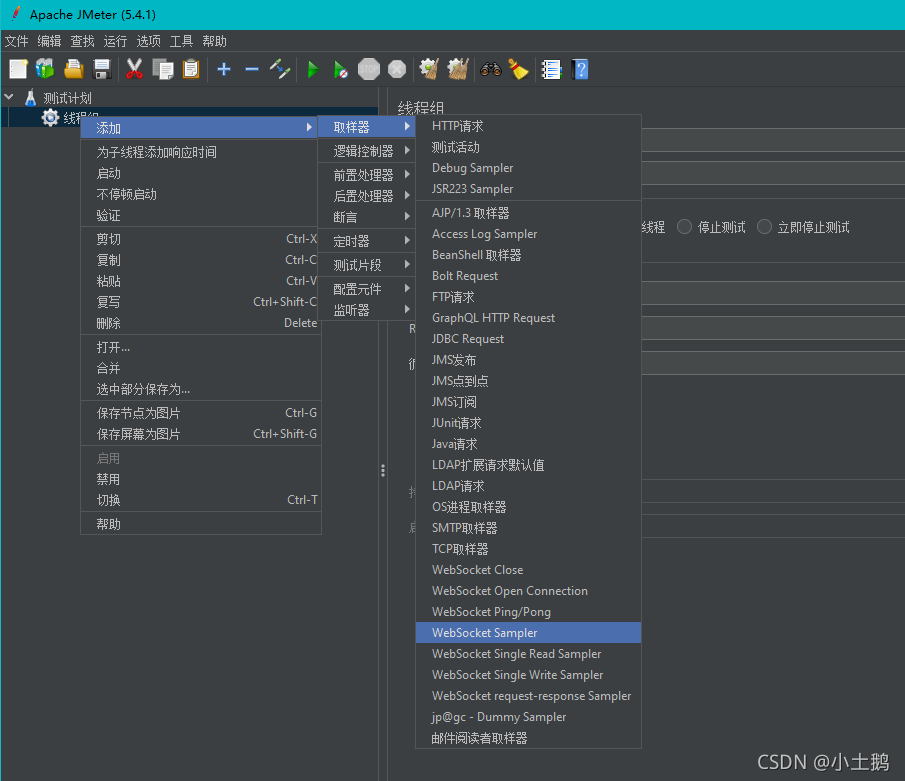The height and width of the screenshot is (781, 905).
Task: Click 切换 in context menu
Action: point(201,500)
